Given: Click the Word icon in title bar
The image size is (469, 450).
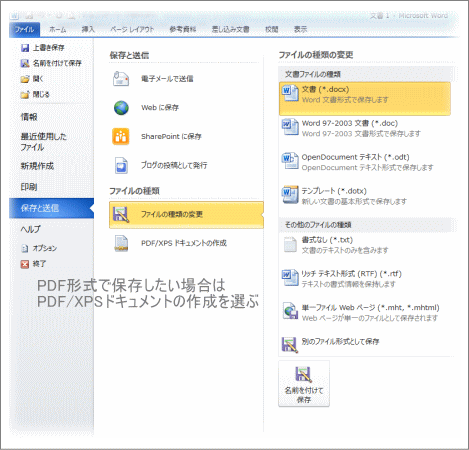Looking at the screenshot, I should (14, 16).
